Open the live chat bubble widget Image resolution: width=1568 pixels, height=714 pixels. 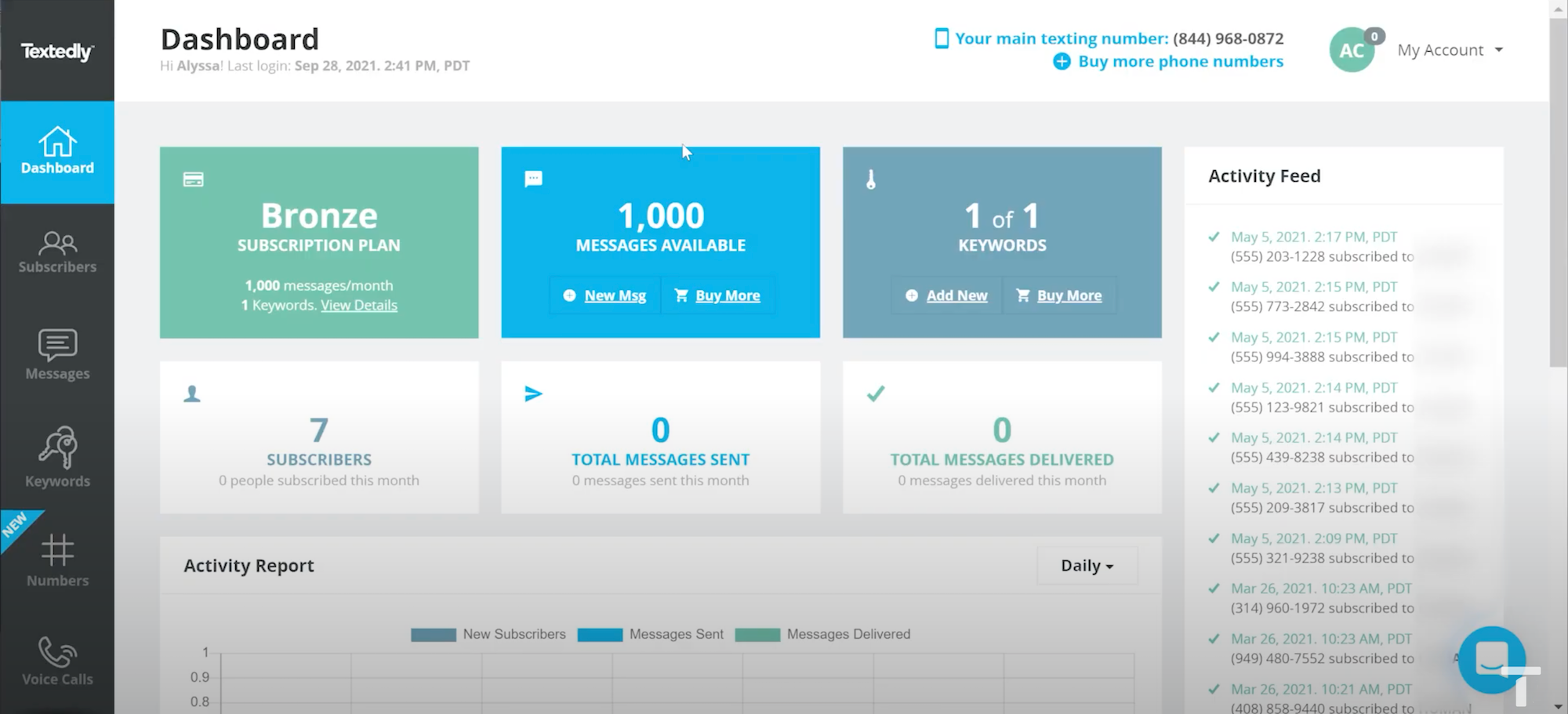1491,658
